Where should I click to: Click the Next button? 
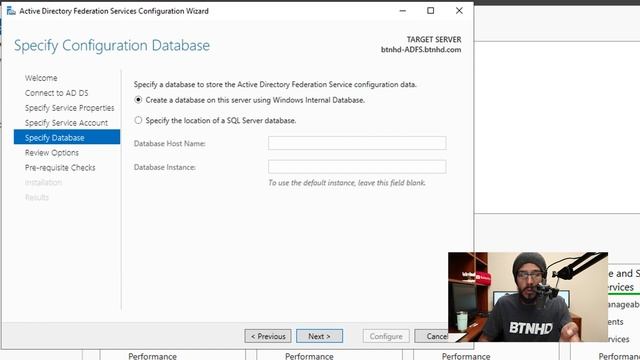[320, 336]
